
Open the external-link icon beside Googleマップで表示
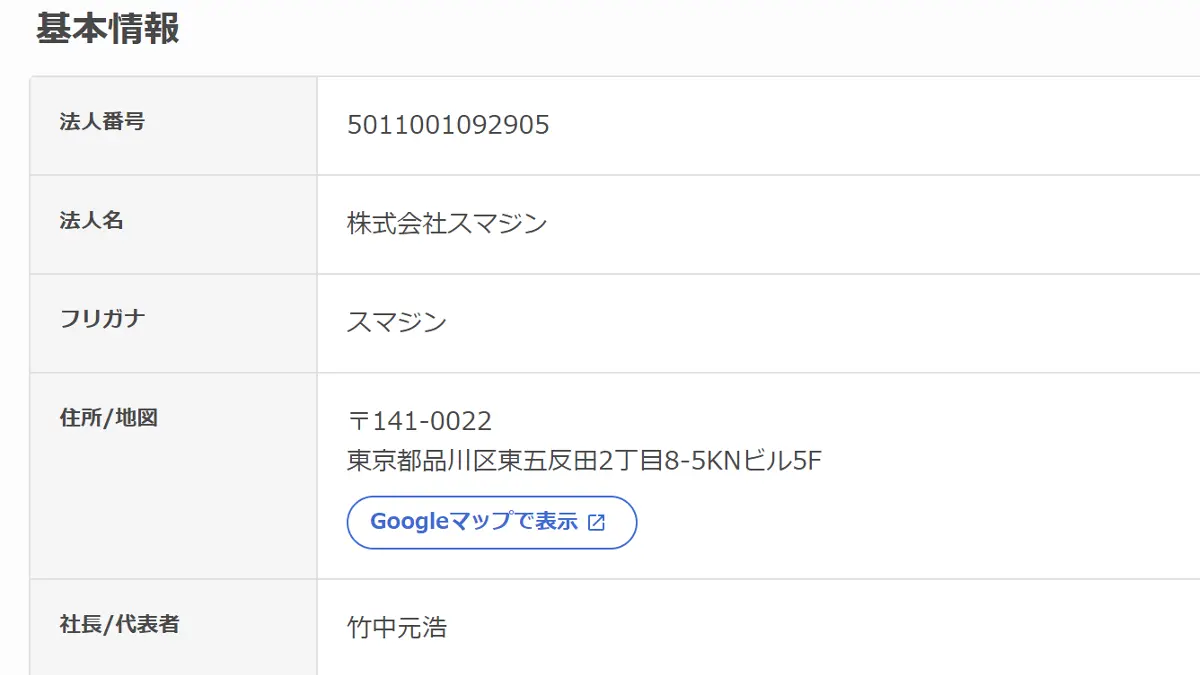click(596, 522)
